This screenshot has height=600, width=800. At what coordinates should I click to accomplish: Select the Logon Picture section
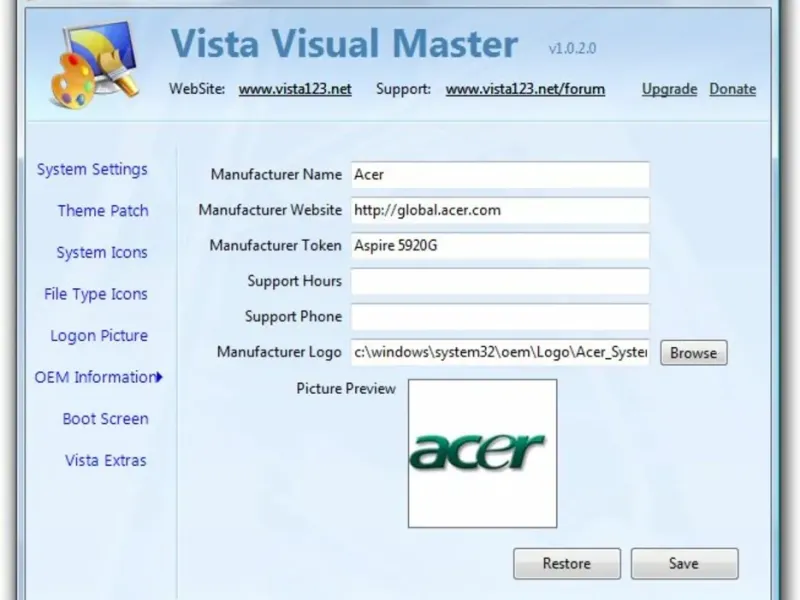tap(99, 336)
